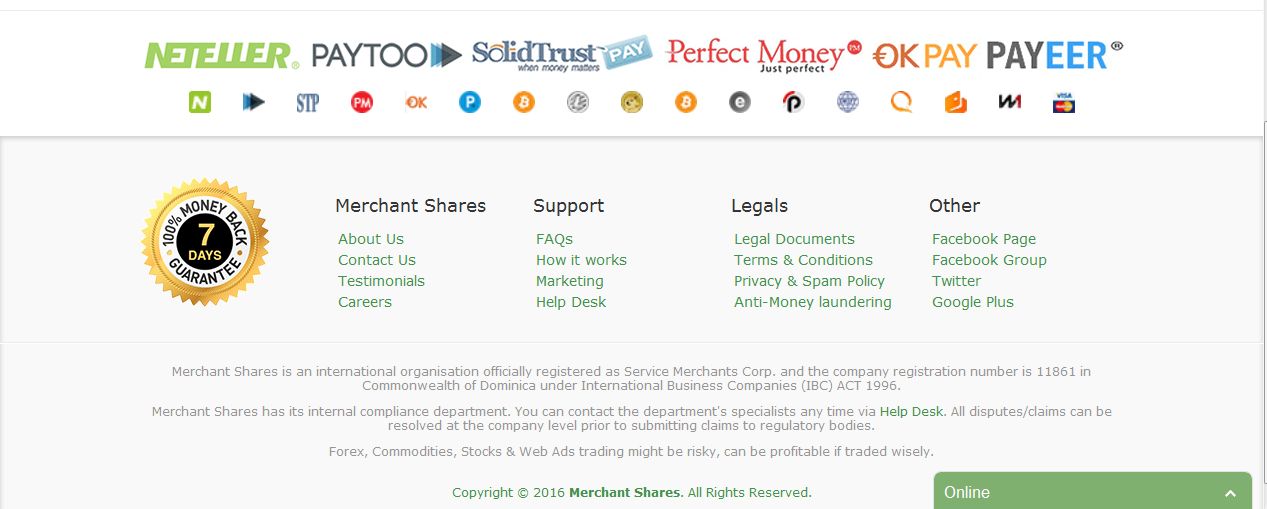Image resolution: width=1267 pixels, height=509 pixels.
Task: Click the large Perfect Money logo
Action: pyautogui.click(x=763, y=54)
